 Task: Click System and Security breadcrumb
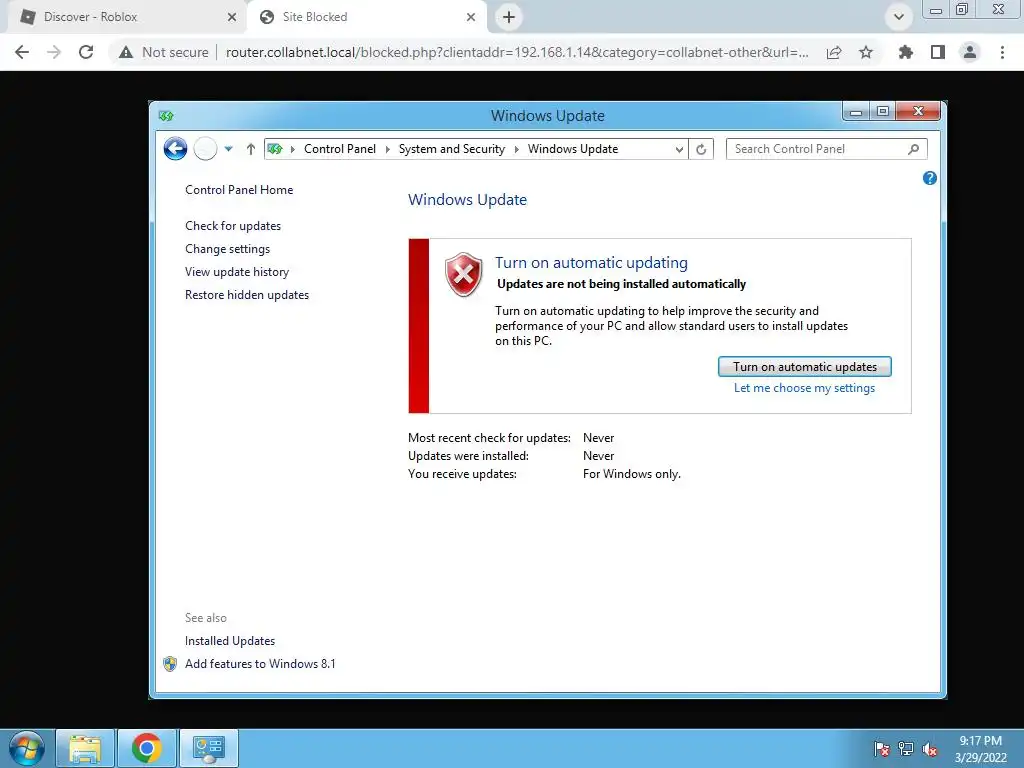[x=452, y=149]
